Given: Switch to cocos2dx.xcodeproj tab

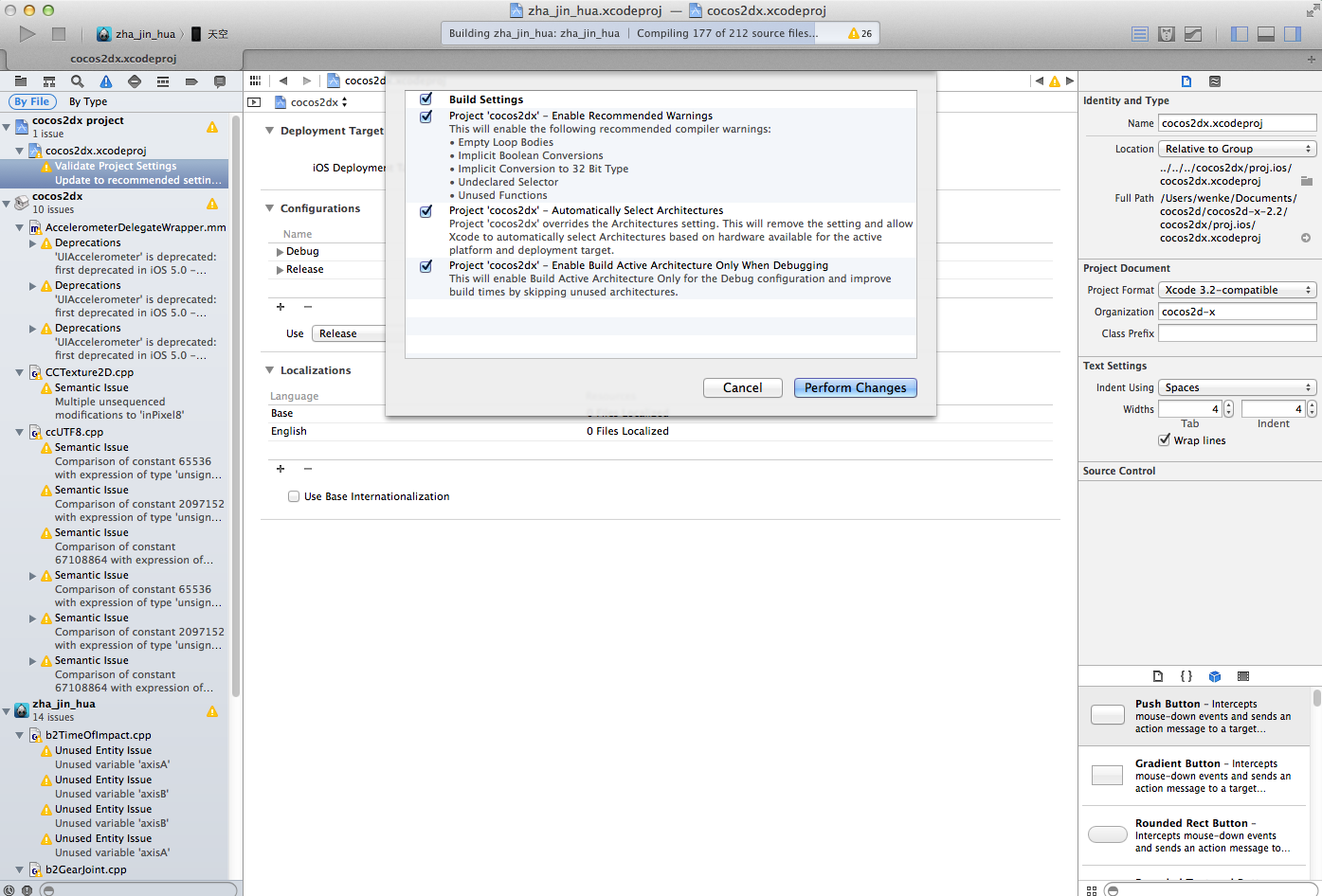Looking at the screenshot, I should (123, 59).
